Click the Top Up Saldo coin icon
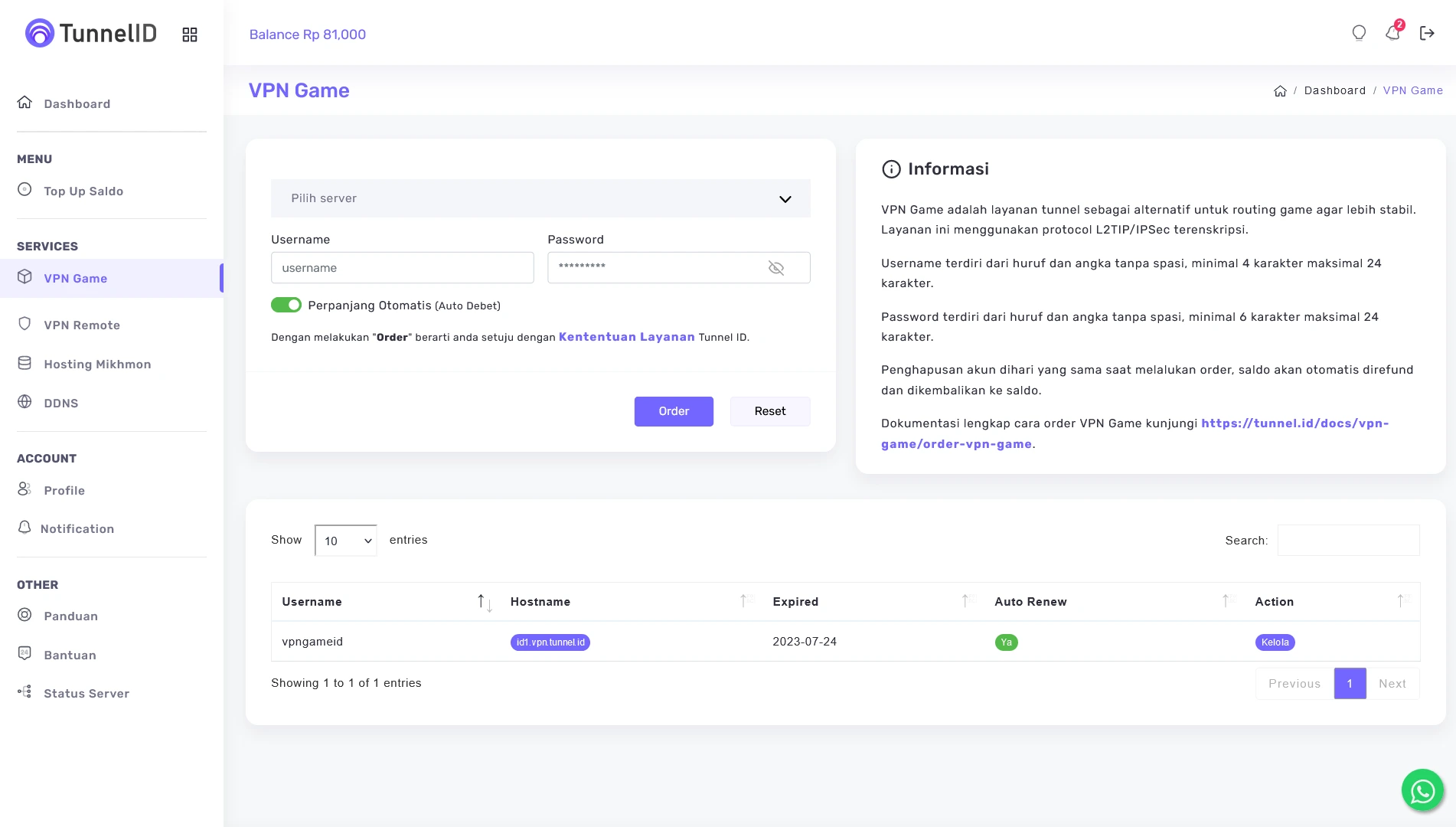 click(x=24, y=189)
